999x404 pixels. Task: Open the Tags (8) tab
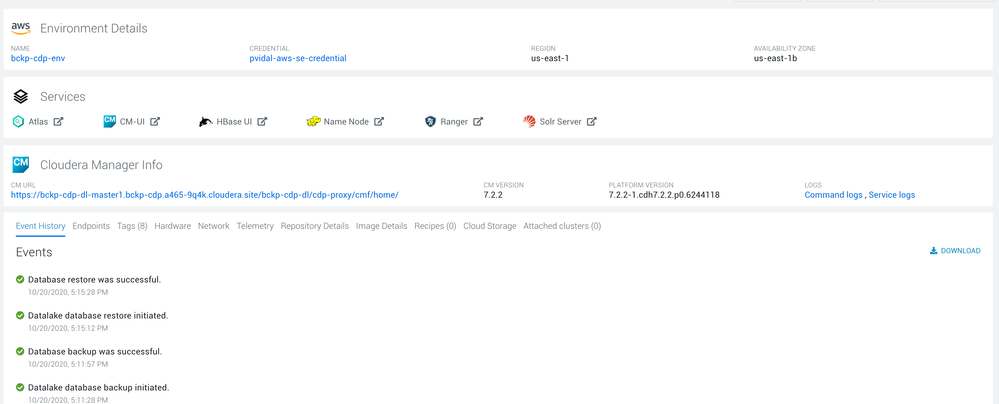pyautogui.click(x=133, y=226)
